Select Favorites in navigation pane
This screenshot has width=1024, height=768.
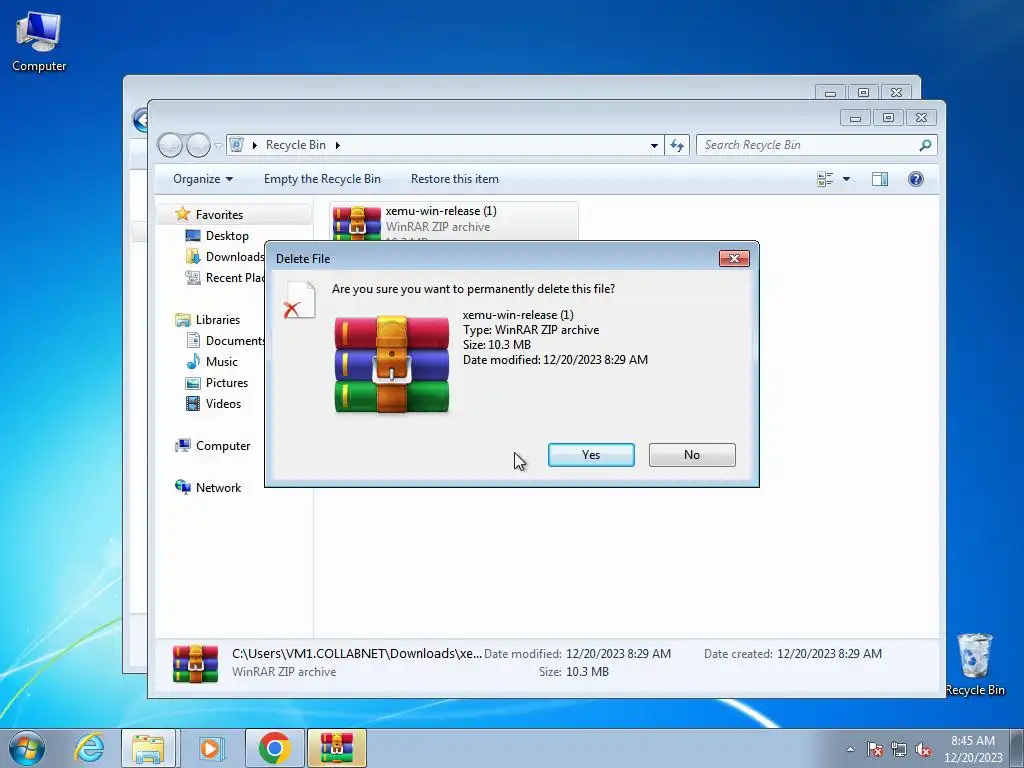point(219,215)
